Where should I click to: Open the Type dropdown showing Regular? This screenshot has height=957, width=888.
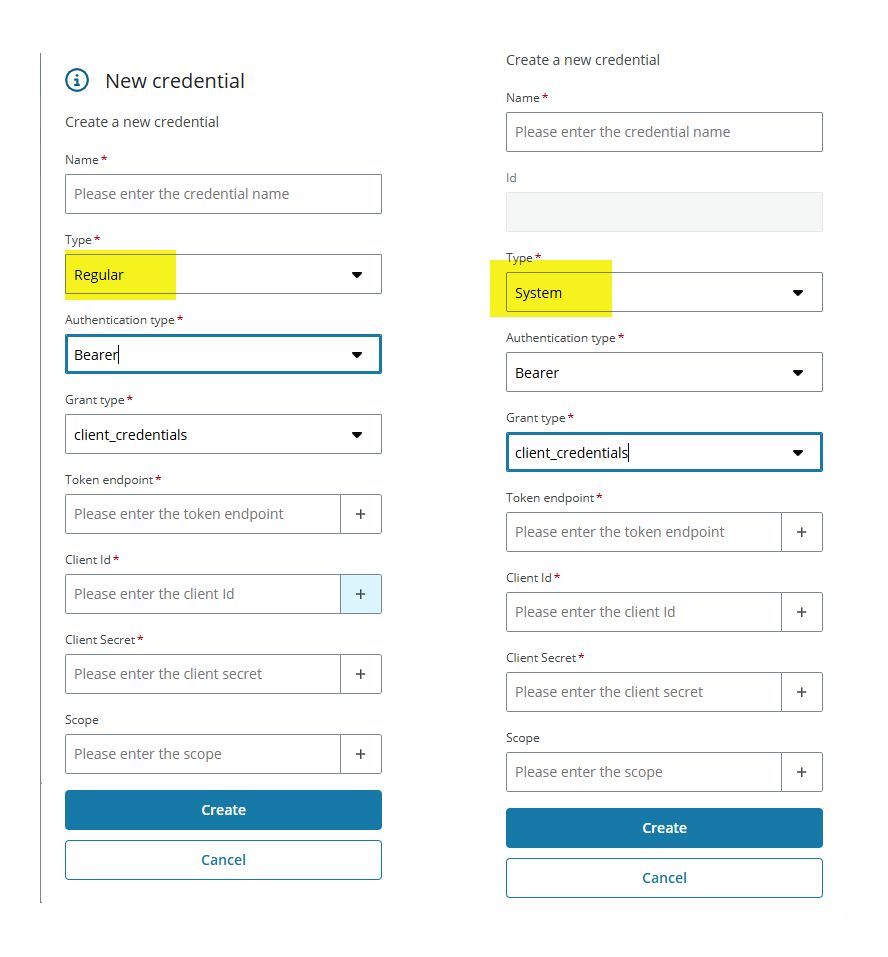tap(223, 274)
